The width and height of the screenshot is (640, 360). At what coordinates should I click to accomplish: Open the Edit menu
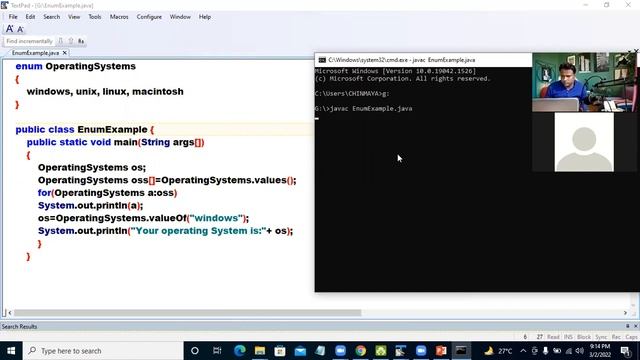click(x=30, y=17)
